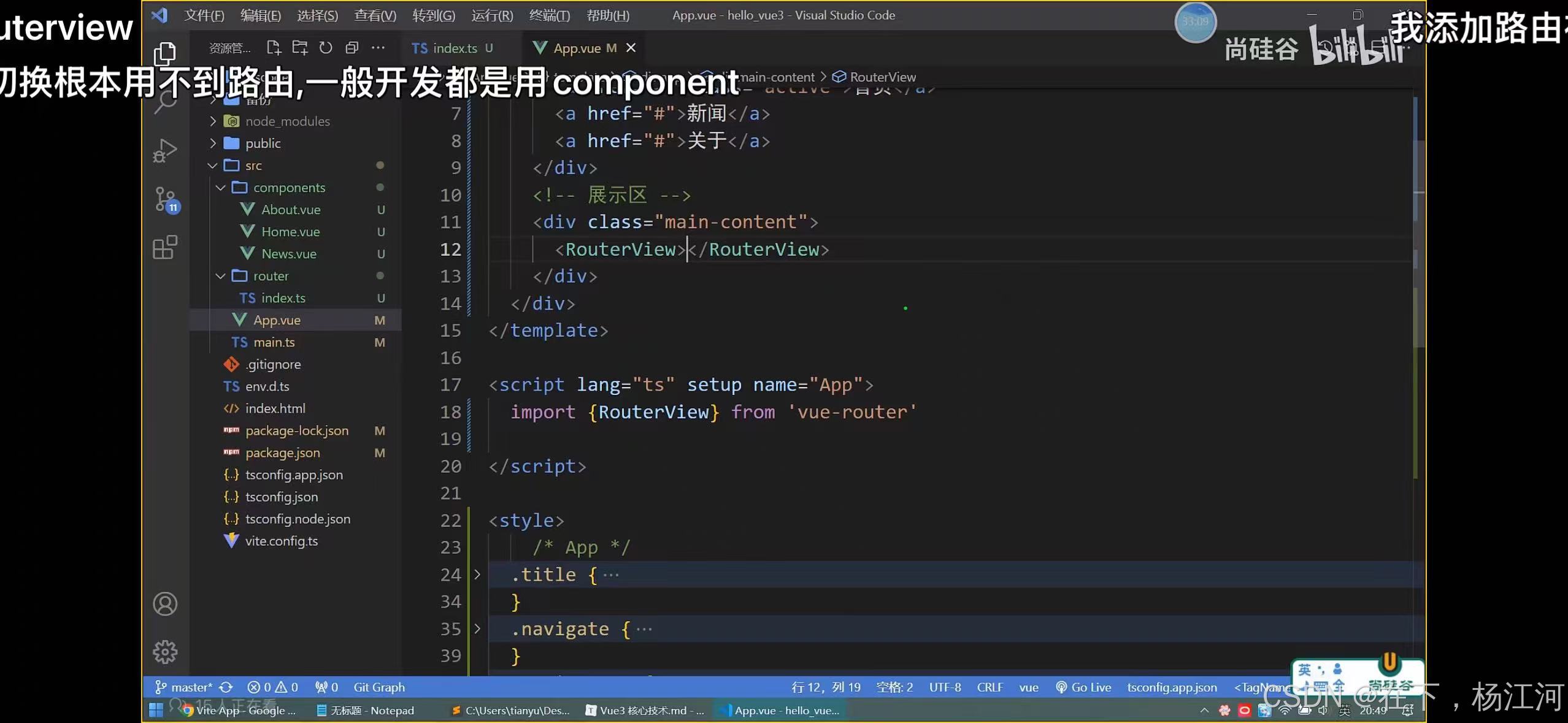Open vite.config.ts in the file tree
This screenshot has width=1568, height=723.
click(296, 541)
